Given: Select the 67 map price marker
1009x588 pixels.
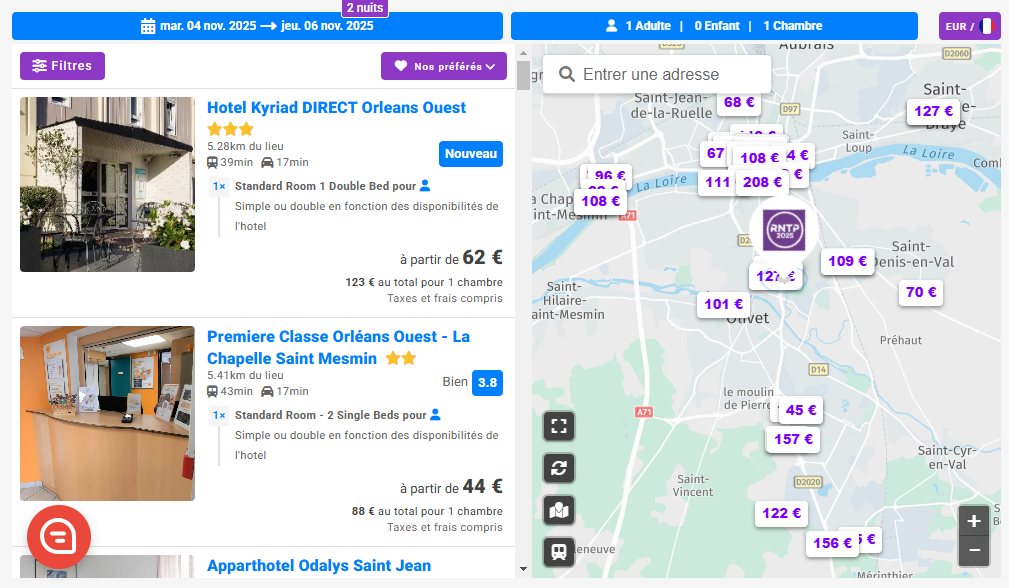Looking at the screenshot, I should pyautogui.click(x=714, y=154).
